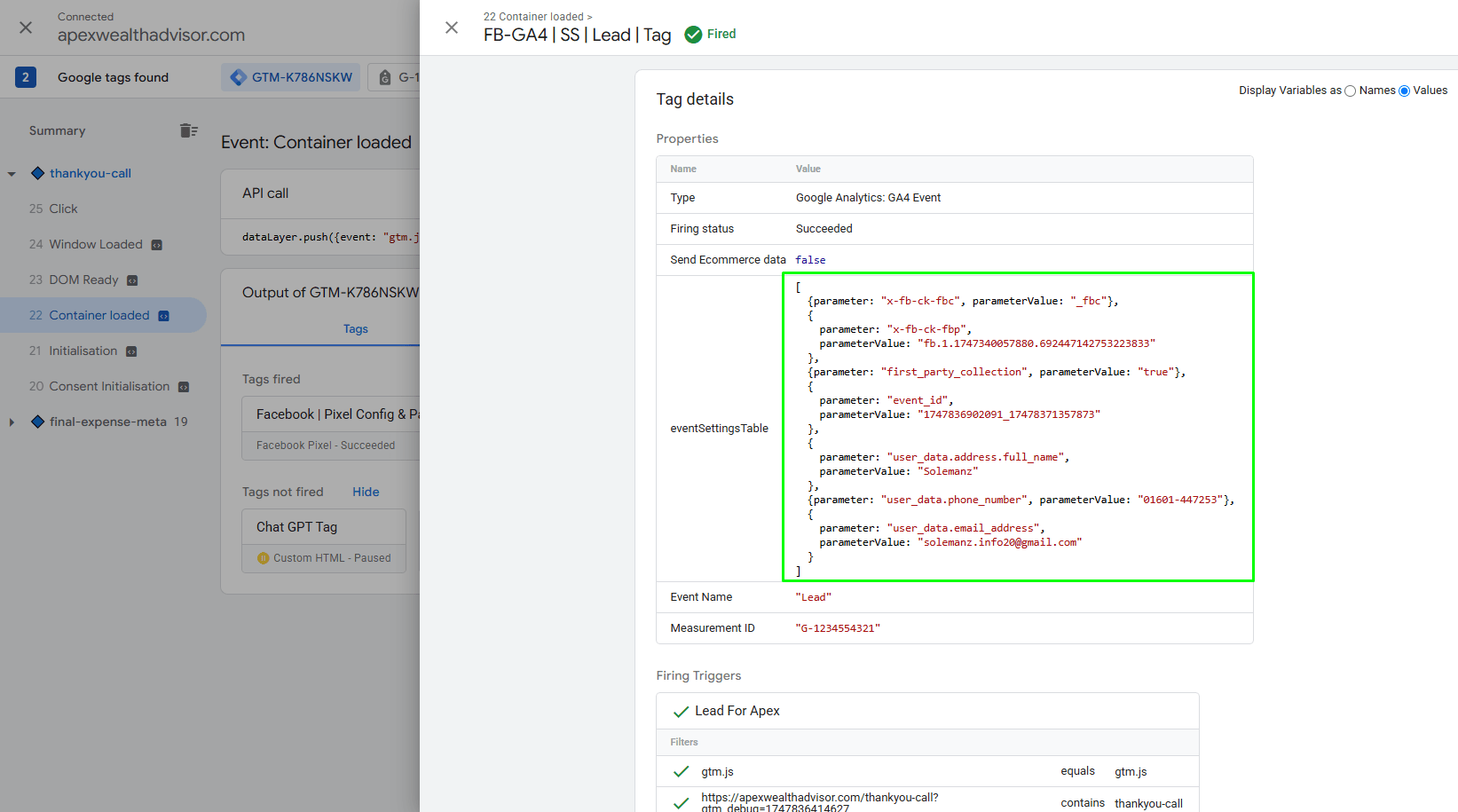Viewport: 1458px width, 812px height.
Task: Click the code icon beside Initialisation
Action: tap(131, 351)
